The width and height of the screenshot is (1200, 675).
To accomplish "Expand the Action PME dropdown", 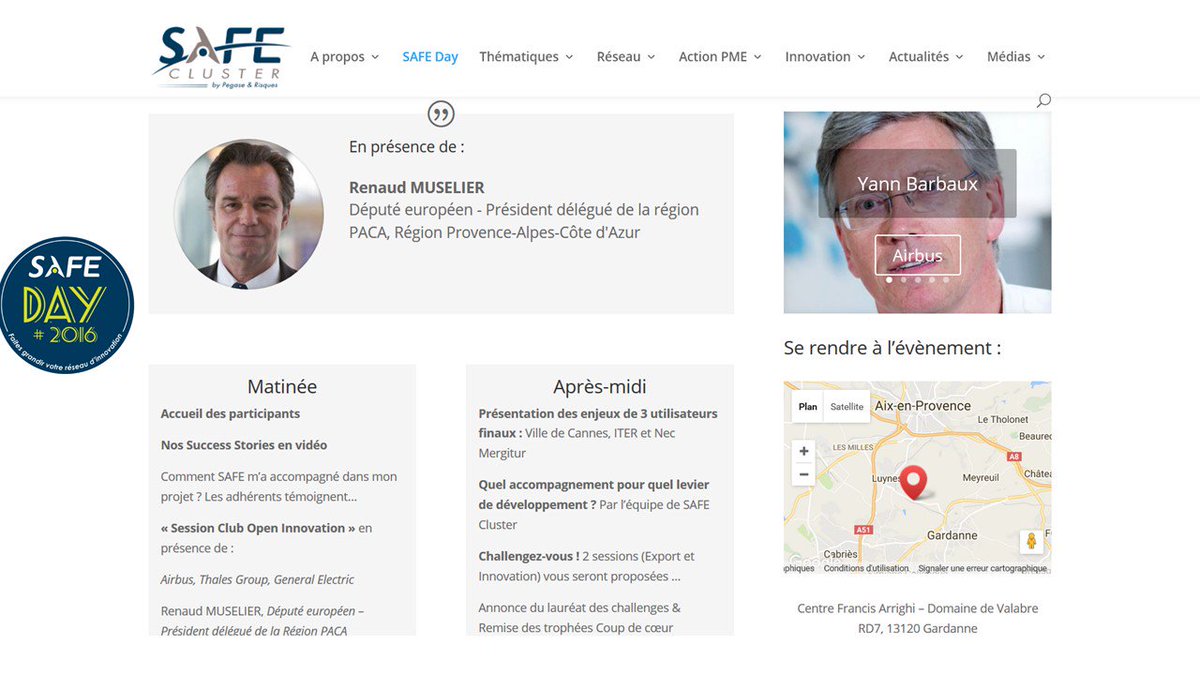I will click(x=720, y=57).
